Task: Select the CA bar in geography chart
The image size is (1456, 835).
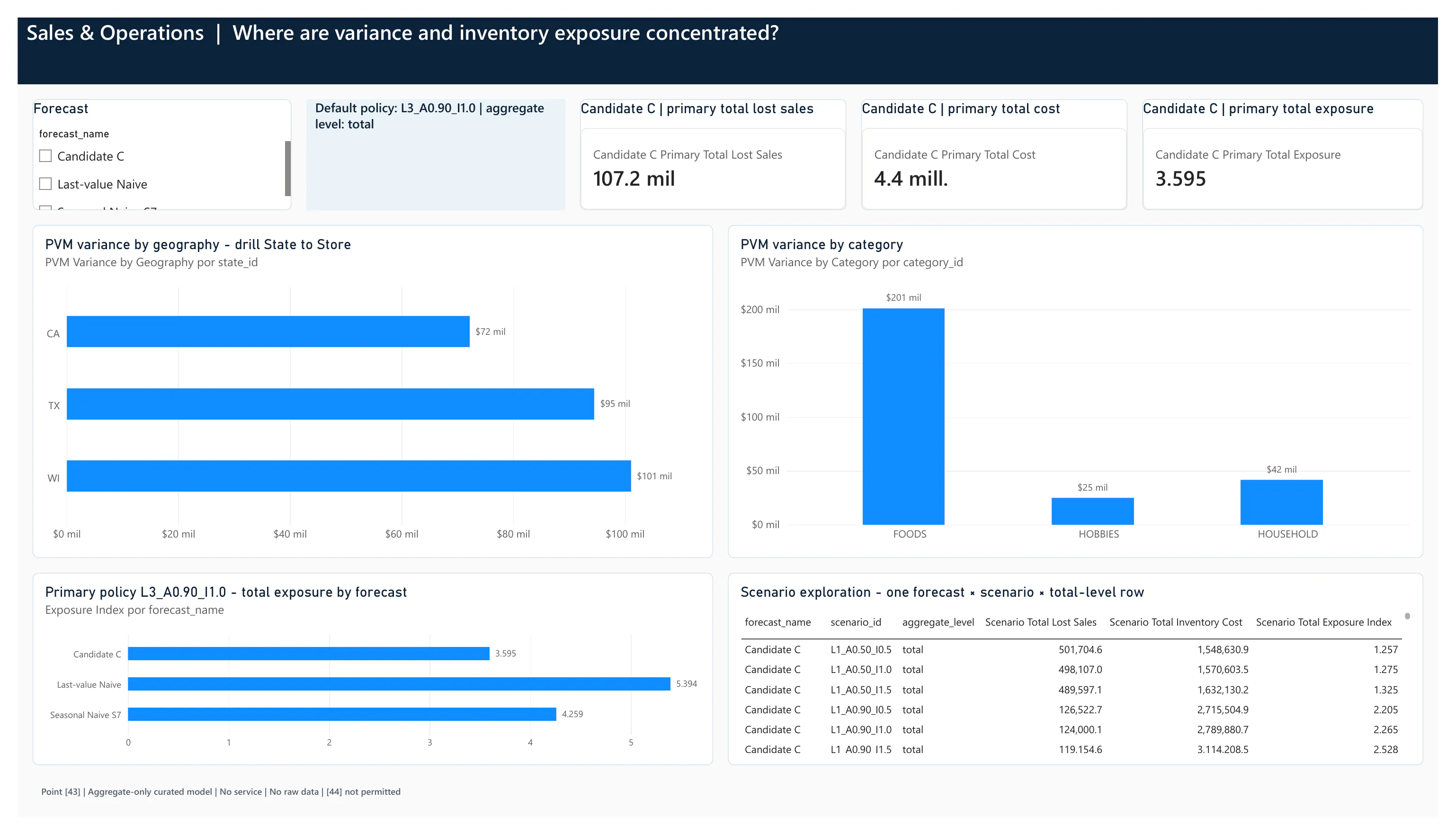Action: click(x=268, y=332)
